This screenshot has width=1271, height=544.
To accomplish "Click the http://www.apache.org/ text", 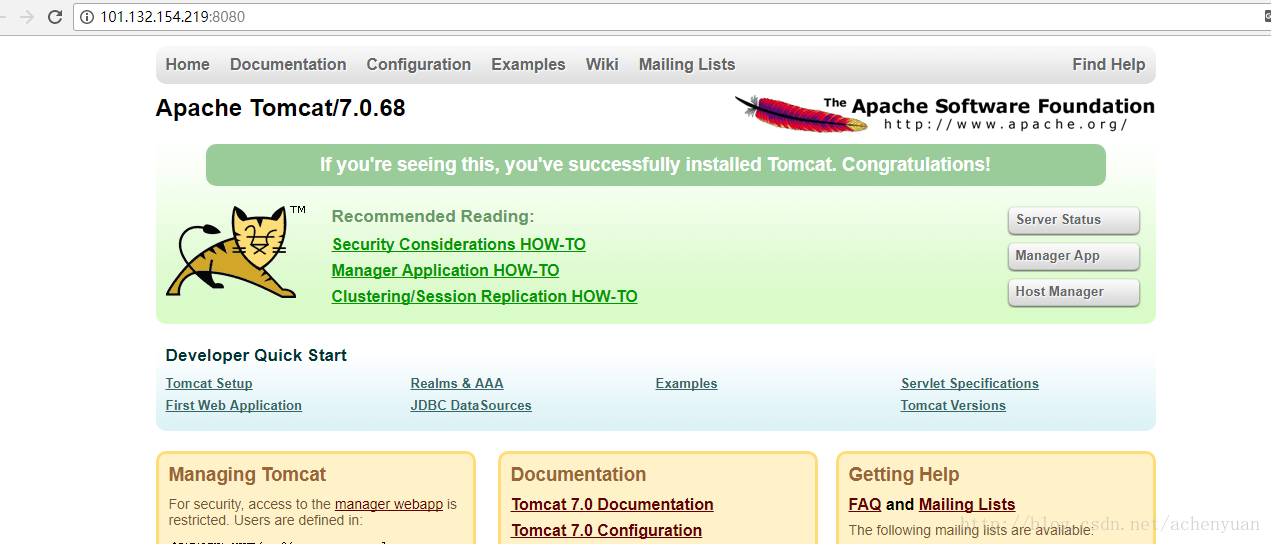I will point(1005,125).
